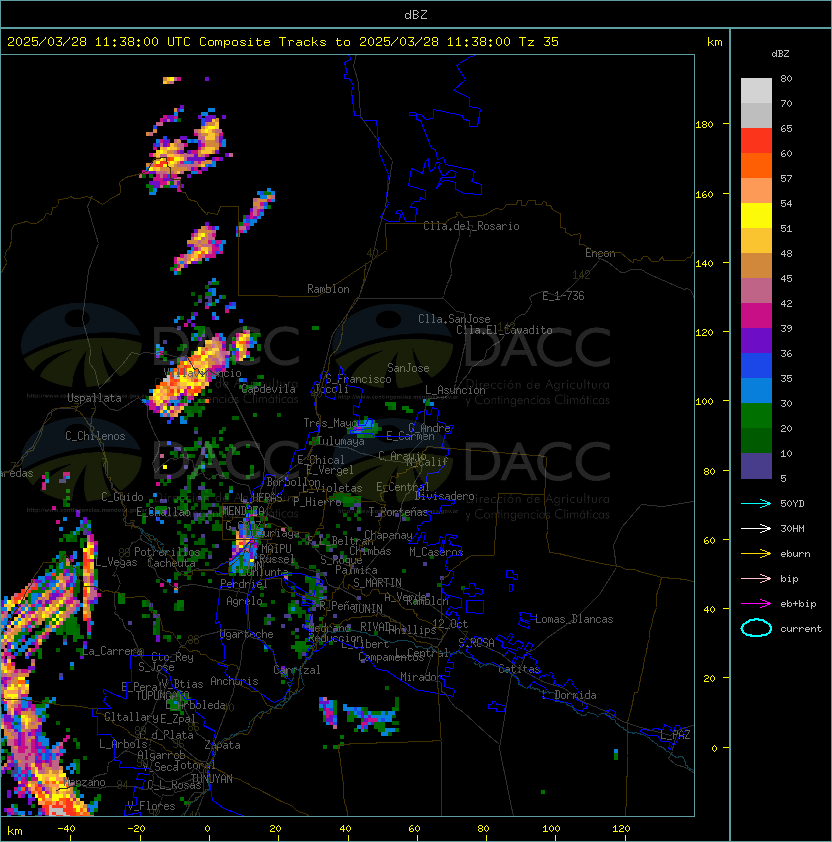Image resolution: width=832 pixels, height=842 pixels.
Task: Click the 'Carrizal' label on the map
Action: pos(297,670)
